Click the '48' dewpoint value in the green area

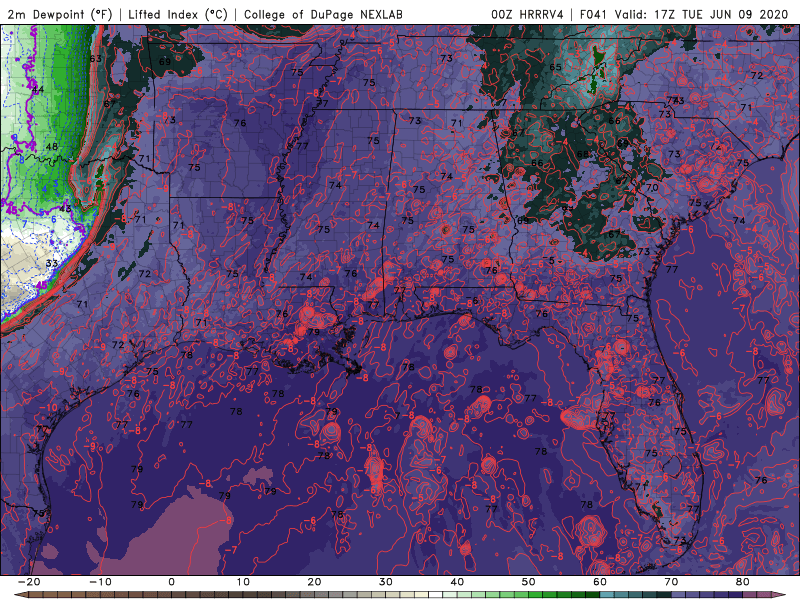[x=52, y=146]
